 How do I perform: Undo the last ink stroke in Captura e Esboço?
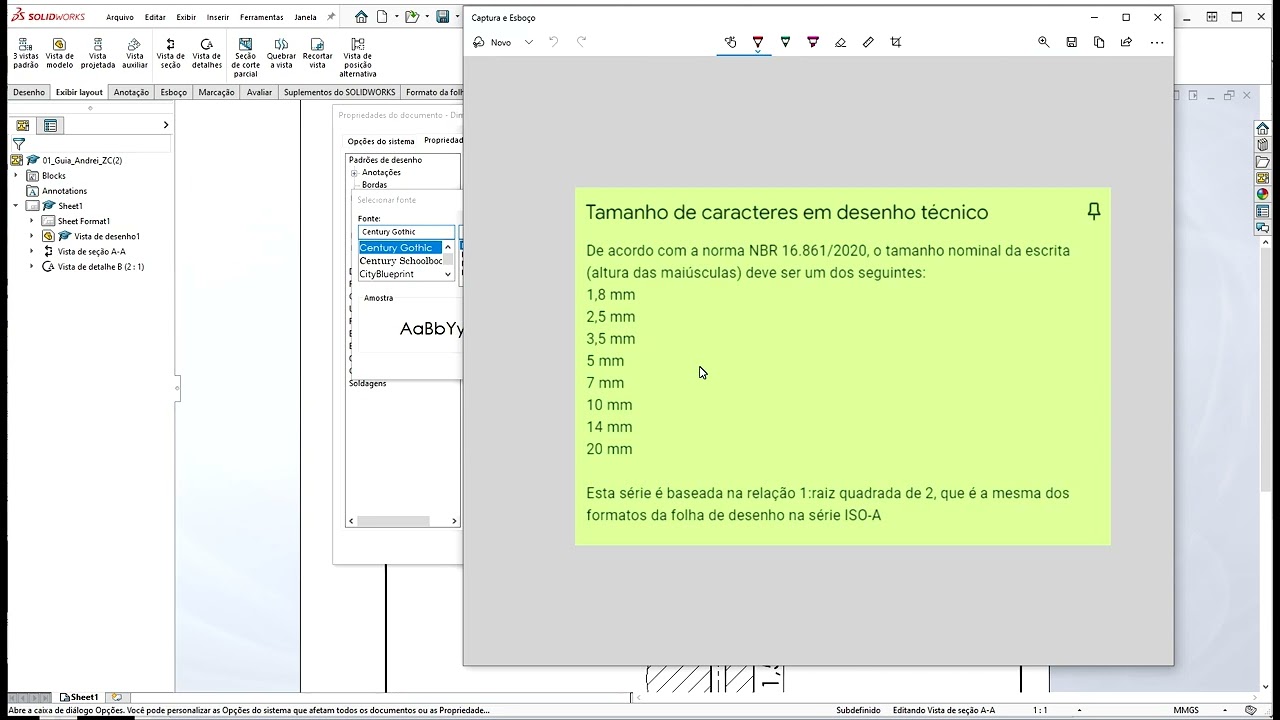[x=554, y=42]
